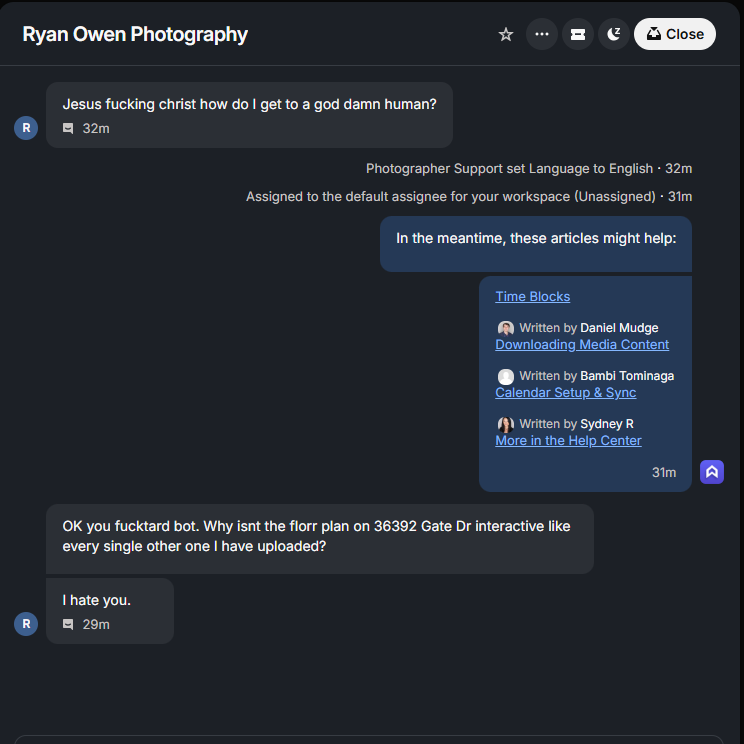Star the Ryan Owen Photography conversation
The image size is (744, 744).
506,34
